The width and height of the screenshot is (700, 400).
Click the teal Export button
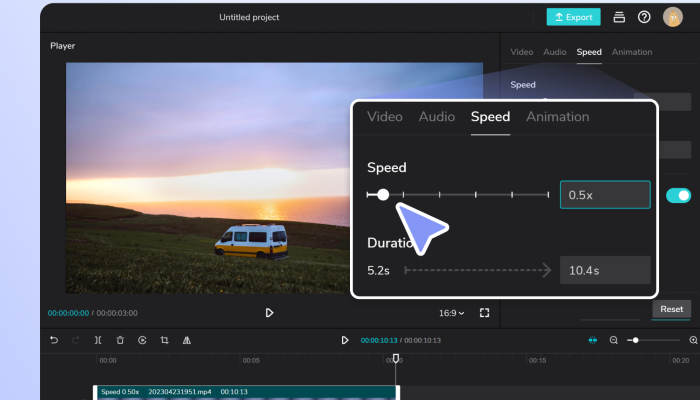pos(573,17)
